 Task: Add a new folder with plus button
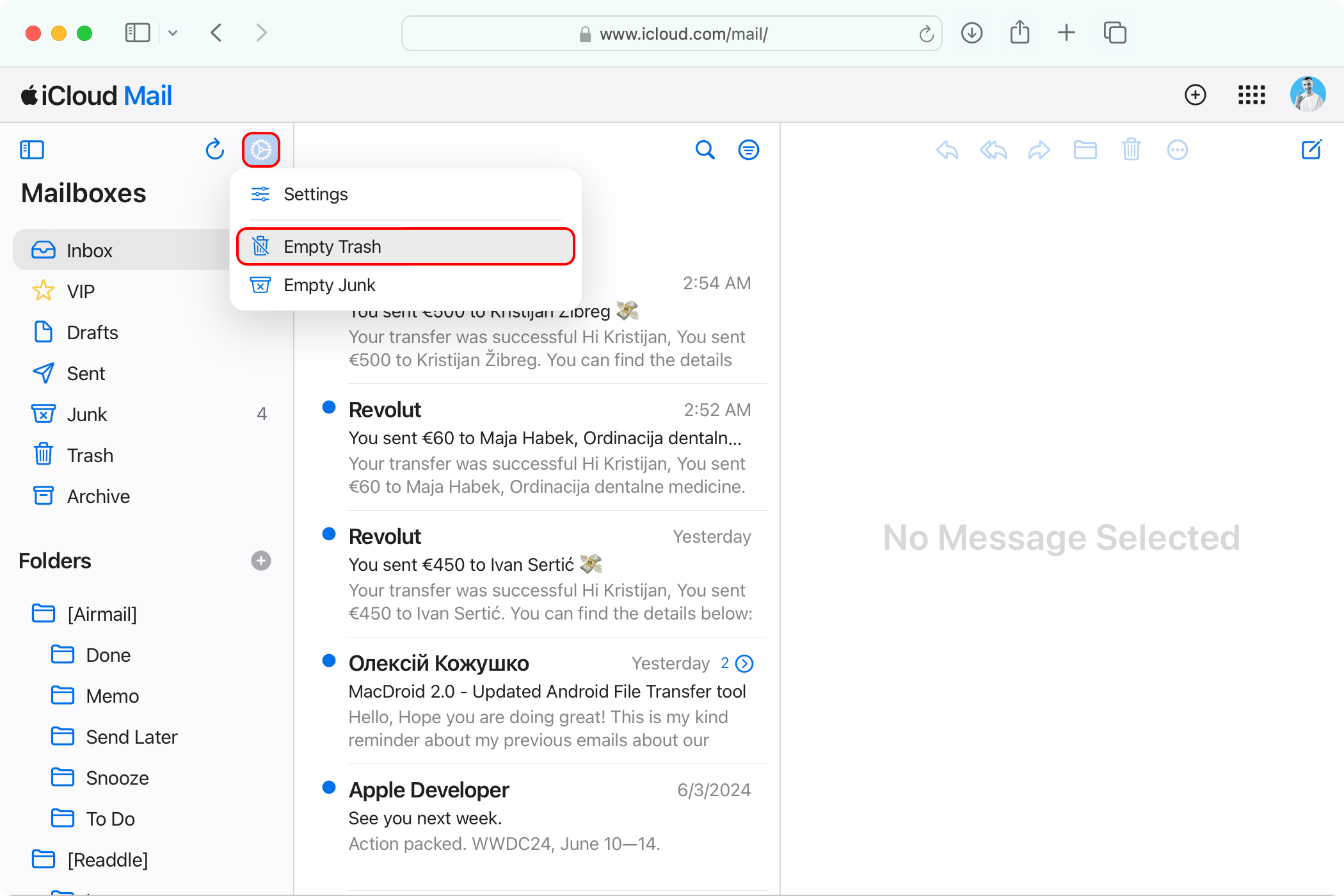pyautogui.click(x=260, y=561)
